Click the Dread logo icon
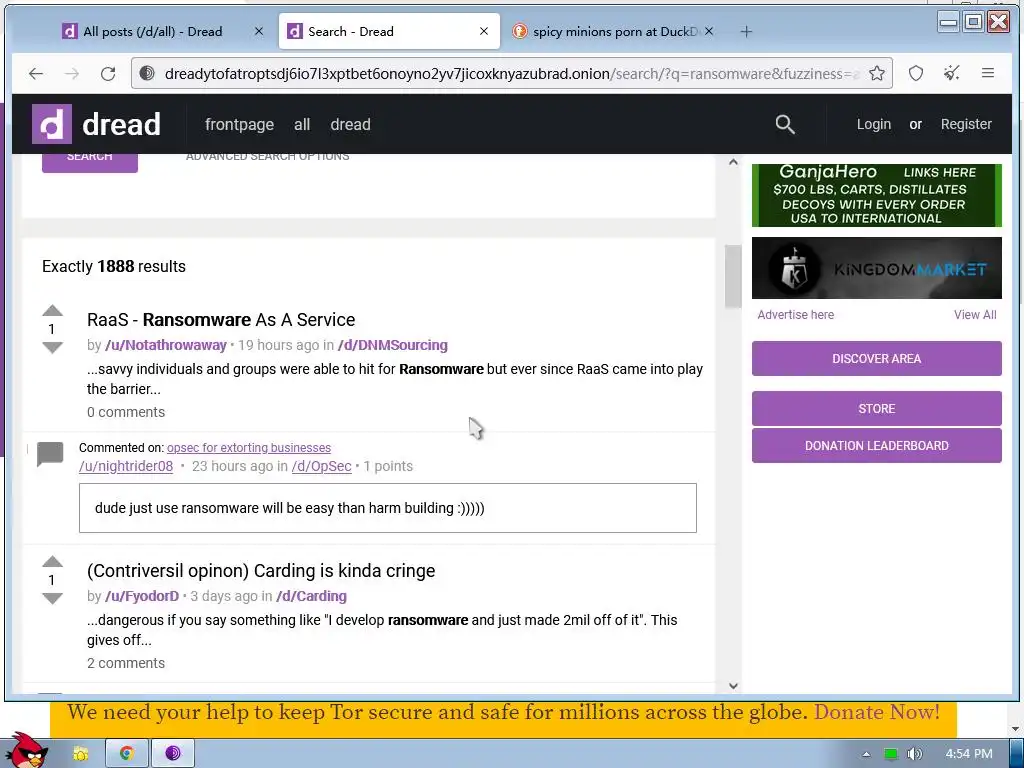The height and width of the screenshot is (768, 1024). tap(52, 124)
